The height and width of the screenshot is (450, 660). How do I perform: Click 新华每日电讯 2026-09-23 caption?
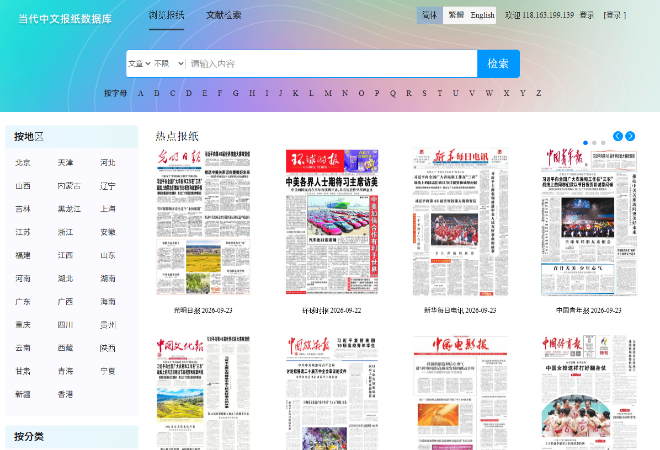click(460, 310)
